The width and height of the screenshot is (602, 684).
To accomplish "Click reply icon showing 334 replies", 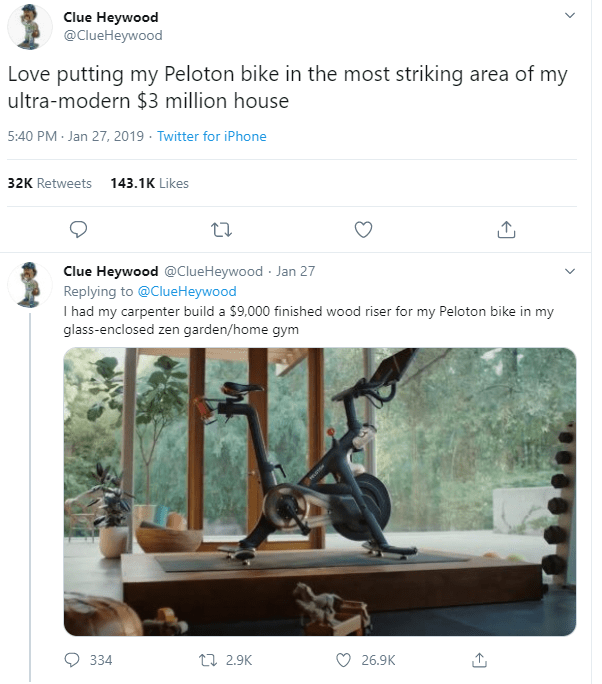I will pos(73,660).
